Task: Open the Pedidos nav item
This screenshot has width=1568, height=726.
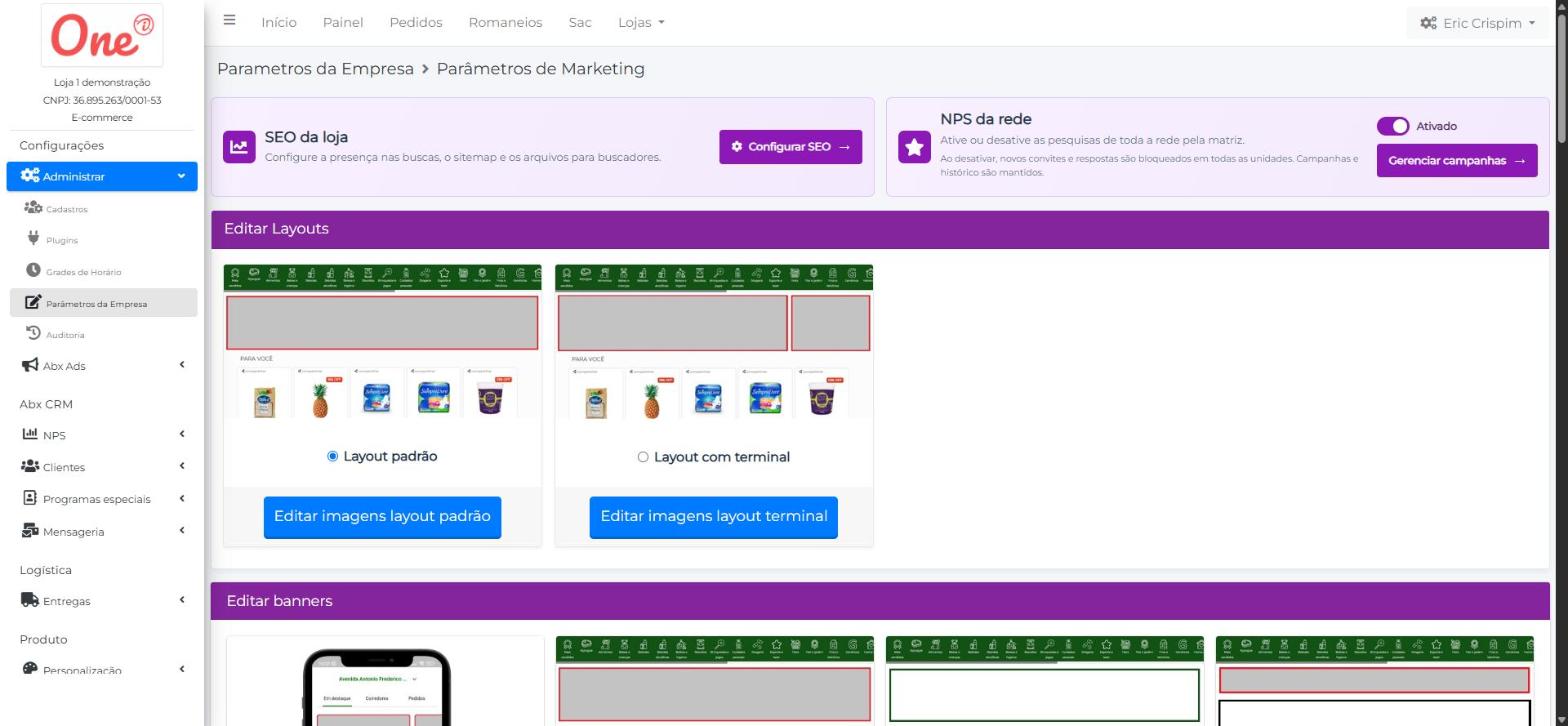Action: pyautogui.click(x=416, y=22)
